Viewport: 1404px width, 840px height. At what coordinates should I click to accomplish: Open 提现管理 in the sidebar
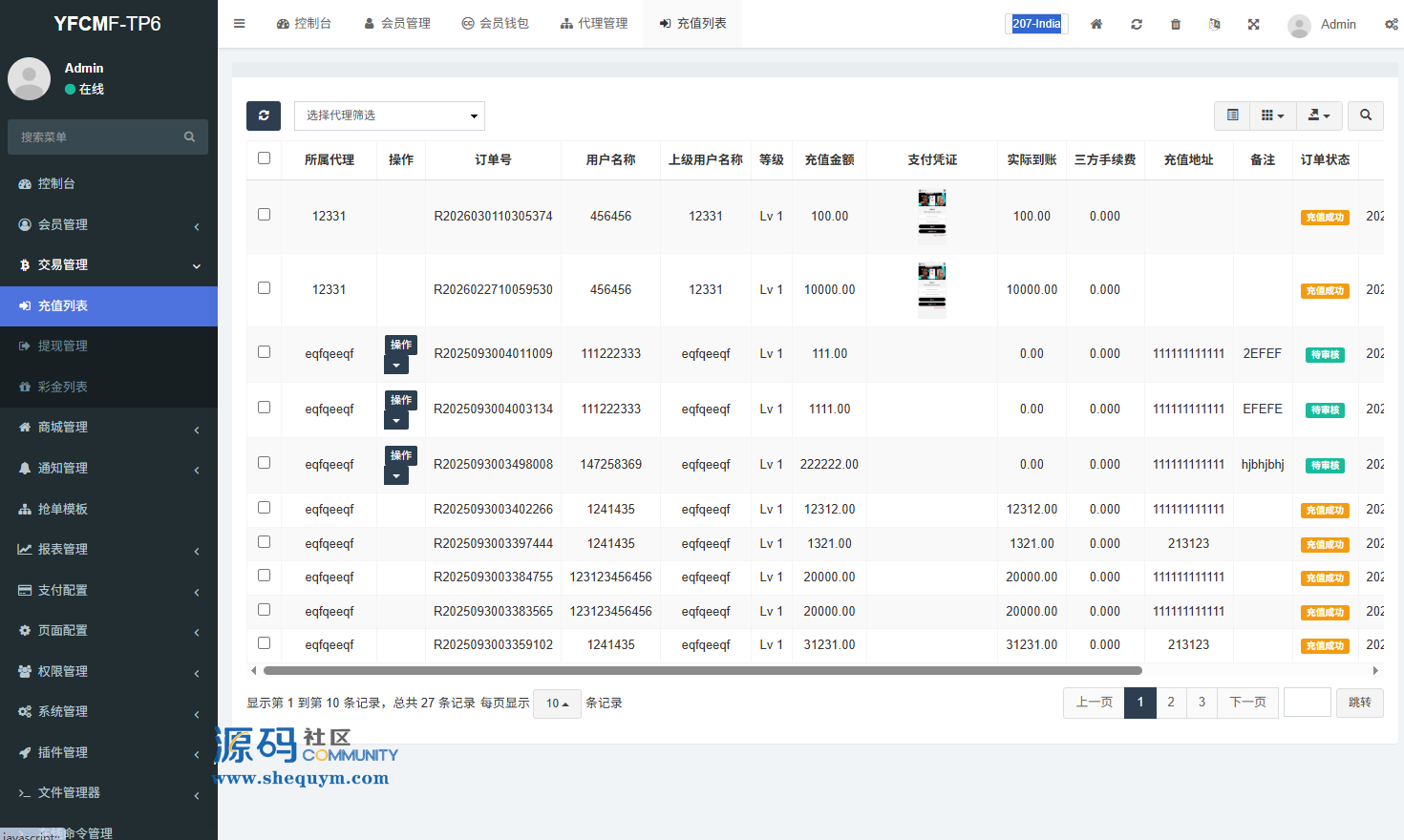63,346
